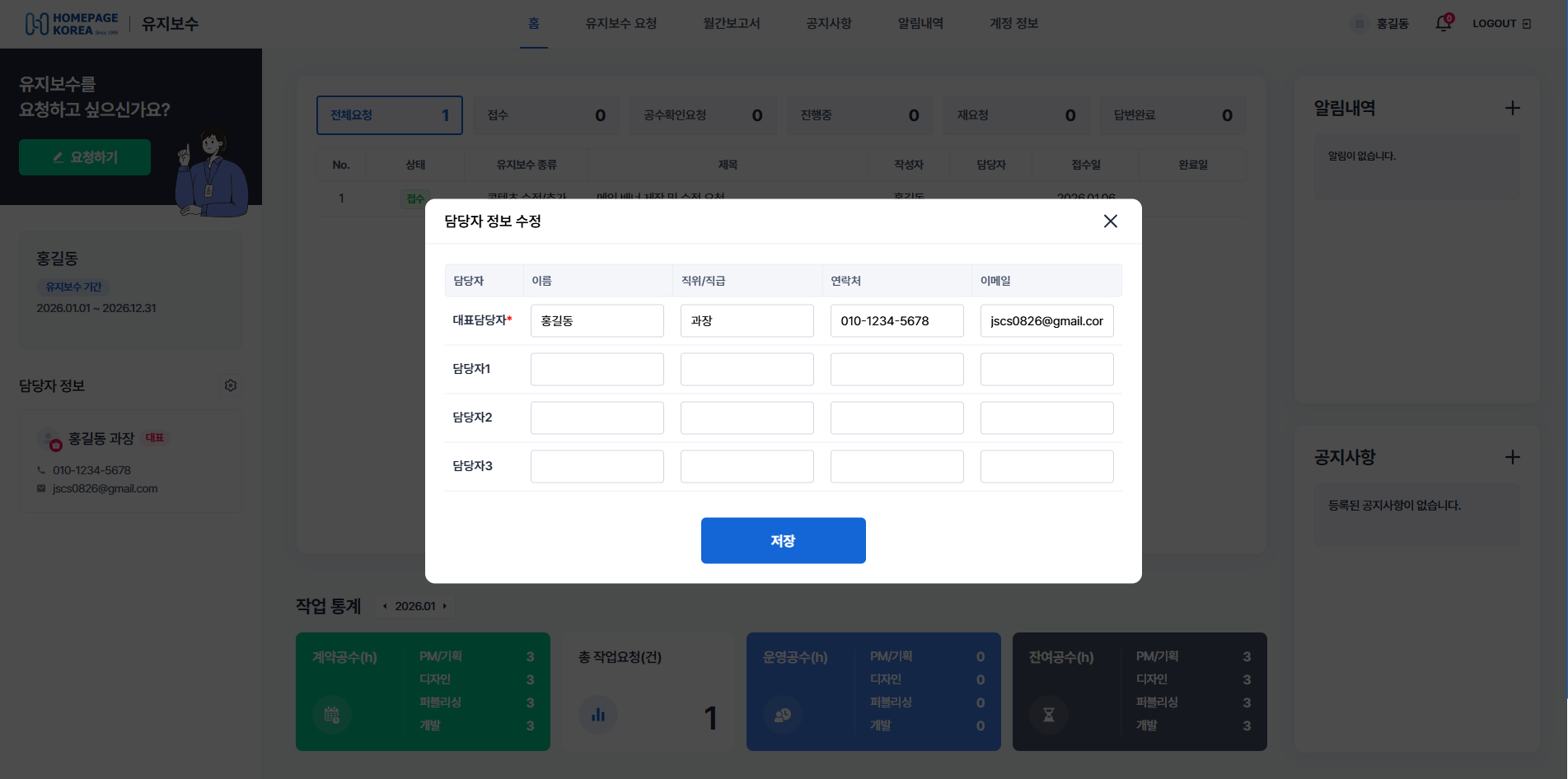The height and width of the screenshot is (779, 1568).
Task: Open the 월간보고서 menu item
Action: click(x=732, y=23)
